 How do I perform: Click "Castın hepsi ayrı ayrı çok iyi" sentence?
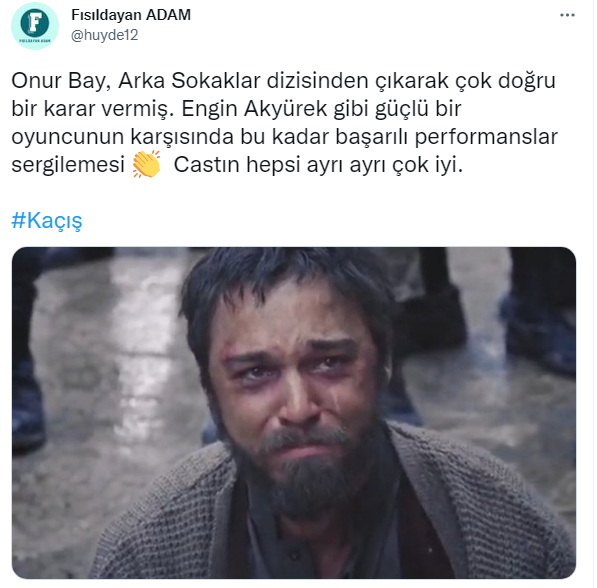tap(318, 165)
